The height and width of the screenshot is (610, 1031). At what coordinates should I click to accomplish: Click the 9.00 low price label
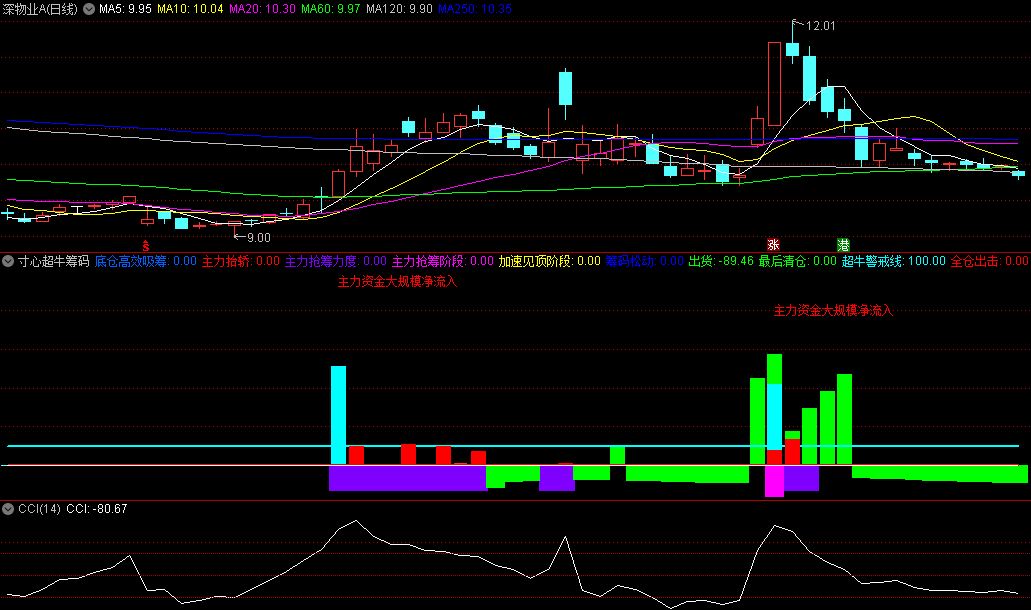258,237
